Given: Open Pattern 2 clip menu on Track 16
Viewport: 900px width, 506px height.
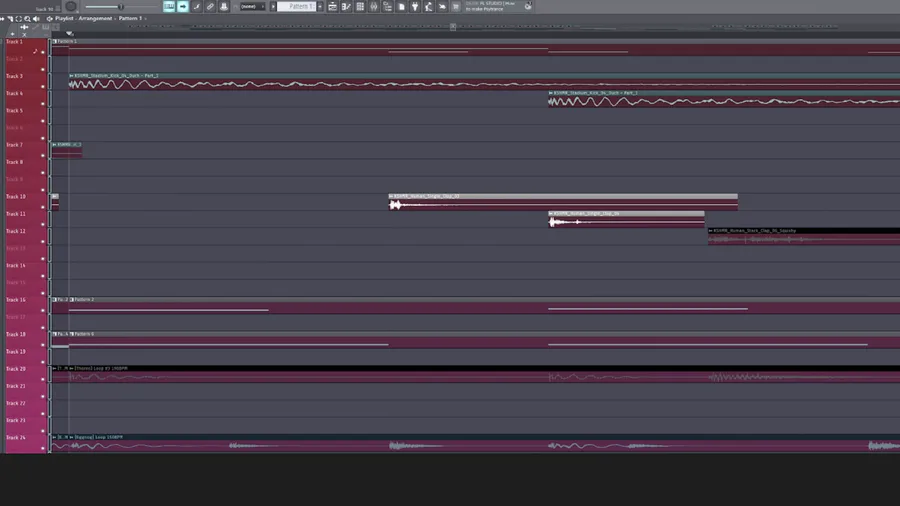Looking at the screenshot, I should click(72, 299).
